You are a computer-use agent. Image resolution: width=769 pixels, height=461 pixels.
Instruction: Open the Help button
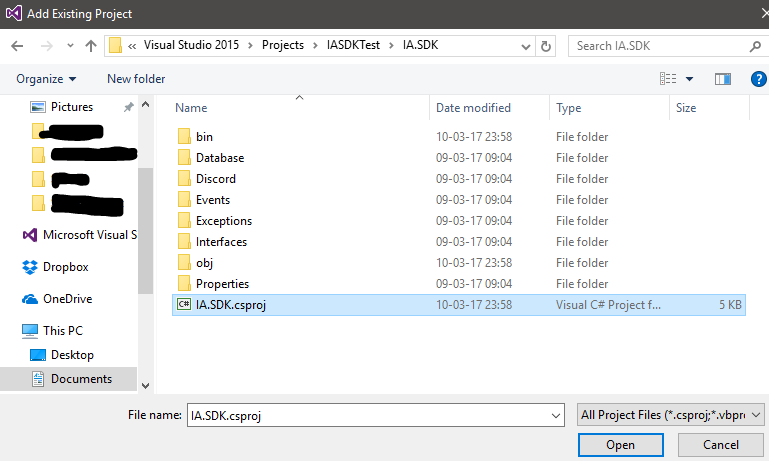(x=758, y=79)
